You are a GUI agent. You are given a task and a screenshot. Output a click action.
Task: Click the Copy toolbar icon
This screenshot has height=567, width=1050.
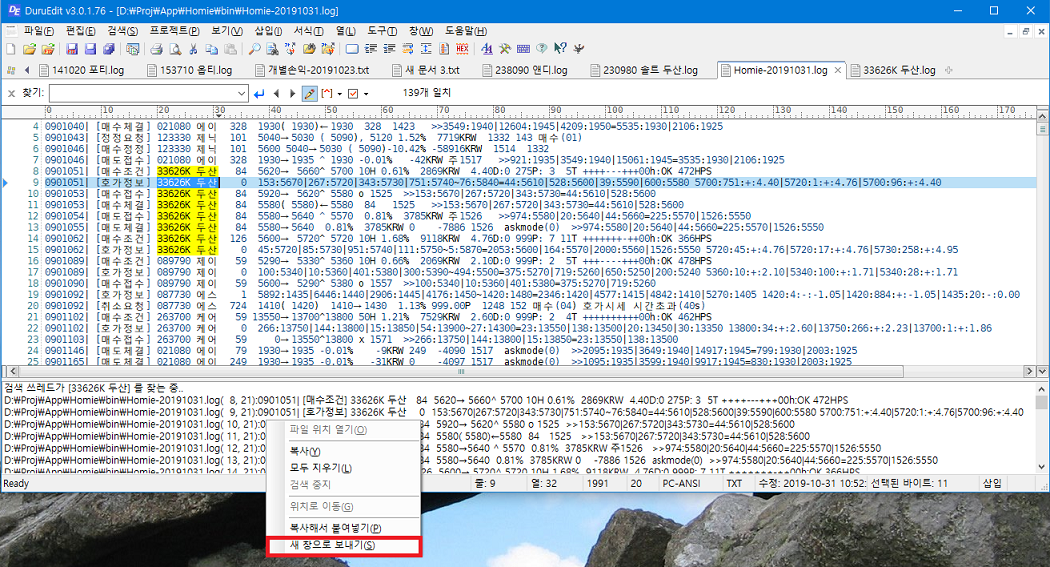pyautogui.click(x=211, y=49)
